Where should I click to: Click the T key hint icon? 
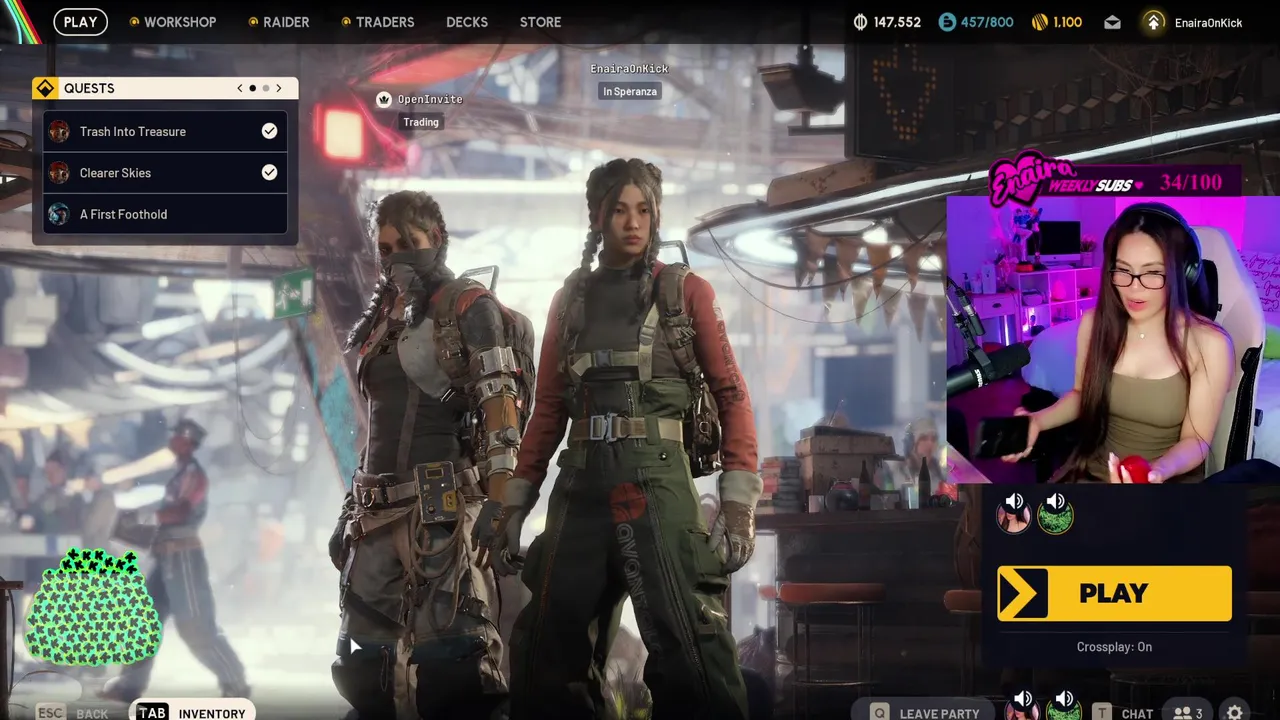[1101, 713]
